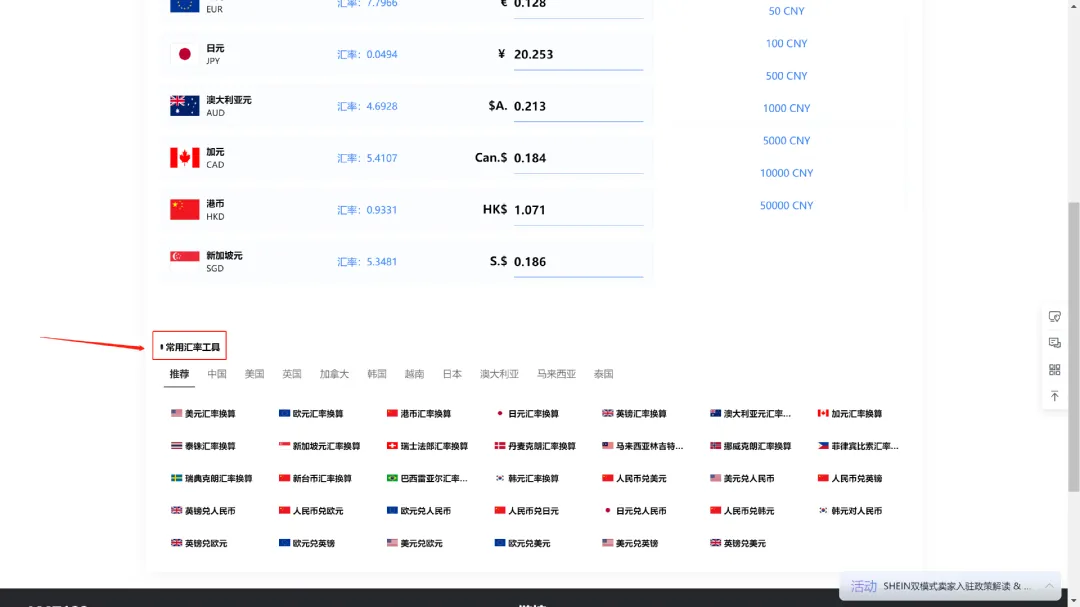Open the 人民币兑日元 link
1080x607 pixels.
pos(527,511)
